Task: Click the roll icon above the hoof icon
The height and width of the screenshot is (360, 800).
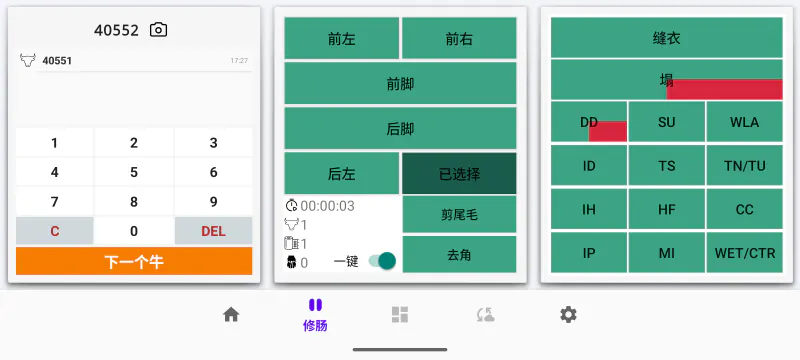Action: pos(291,244)
